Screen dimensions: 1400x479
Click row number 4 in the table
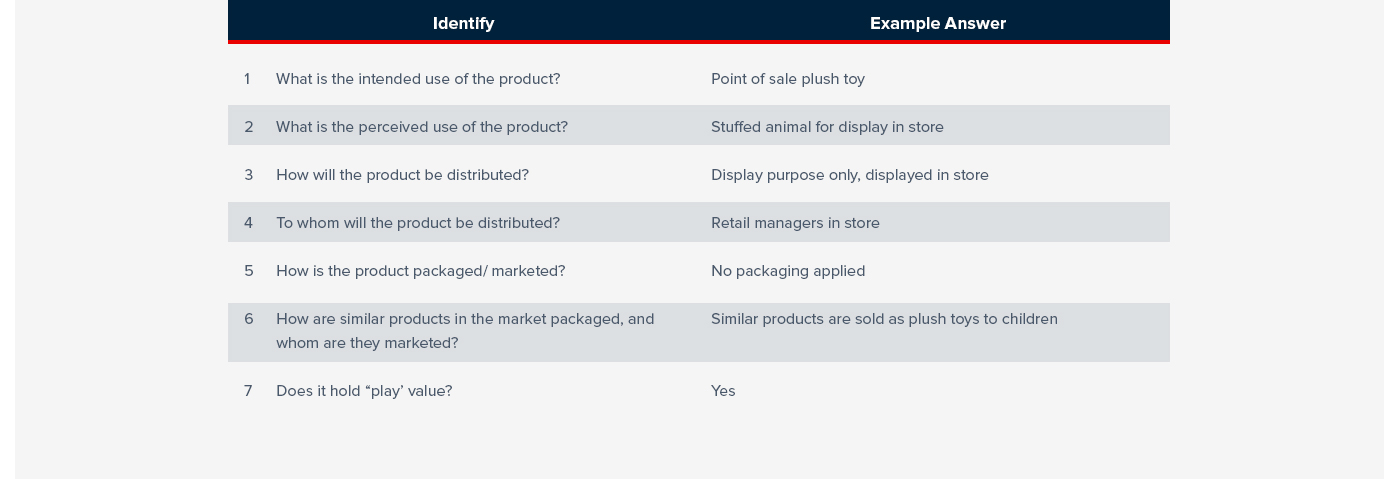click(248, 223)
